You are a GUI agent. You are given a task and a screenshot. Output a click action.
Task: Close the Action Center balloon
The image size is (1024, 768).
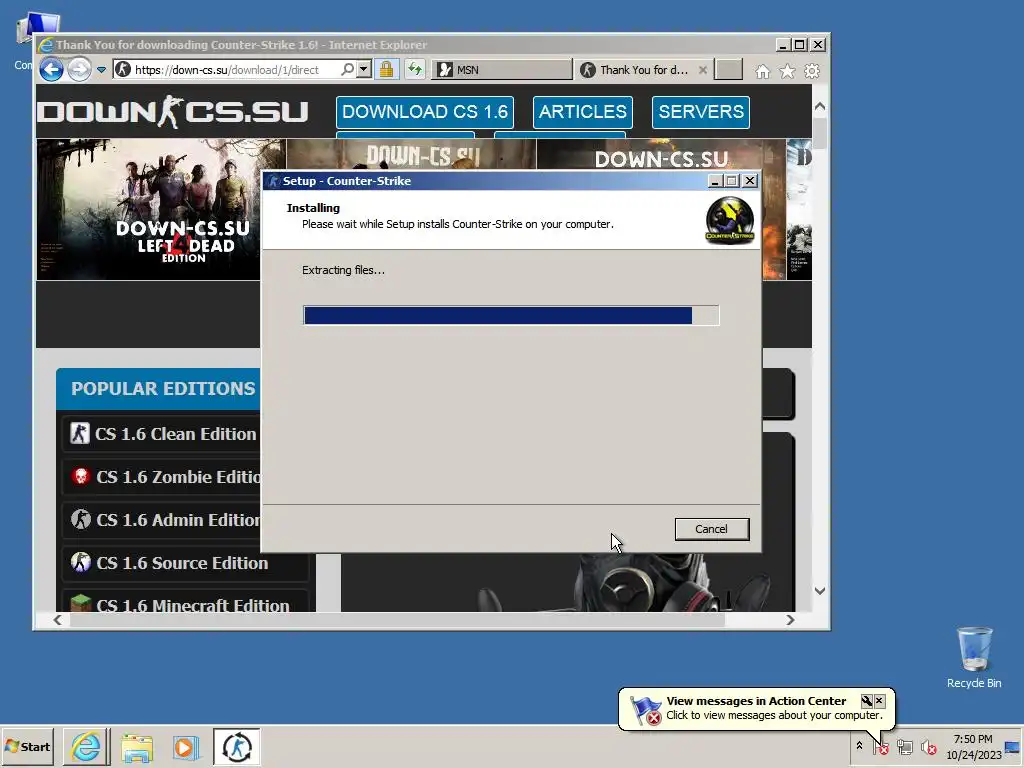[879, 701]
